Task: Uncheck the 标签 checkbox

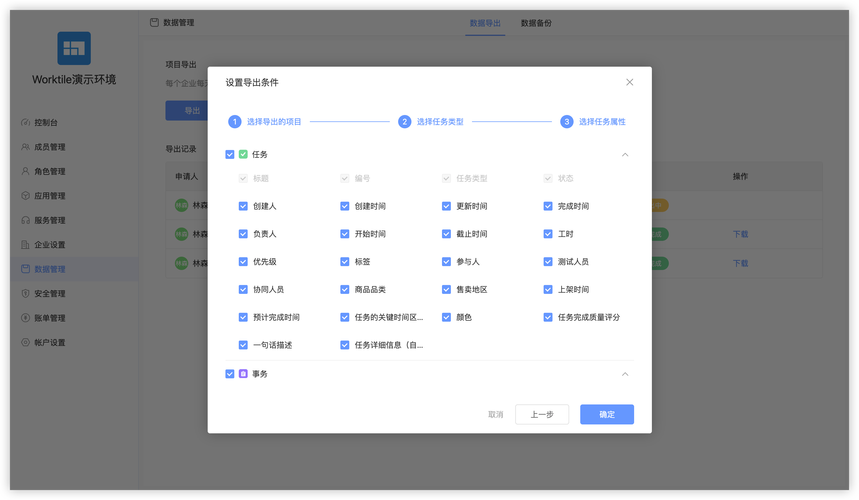Action: [x=345, y=262]
